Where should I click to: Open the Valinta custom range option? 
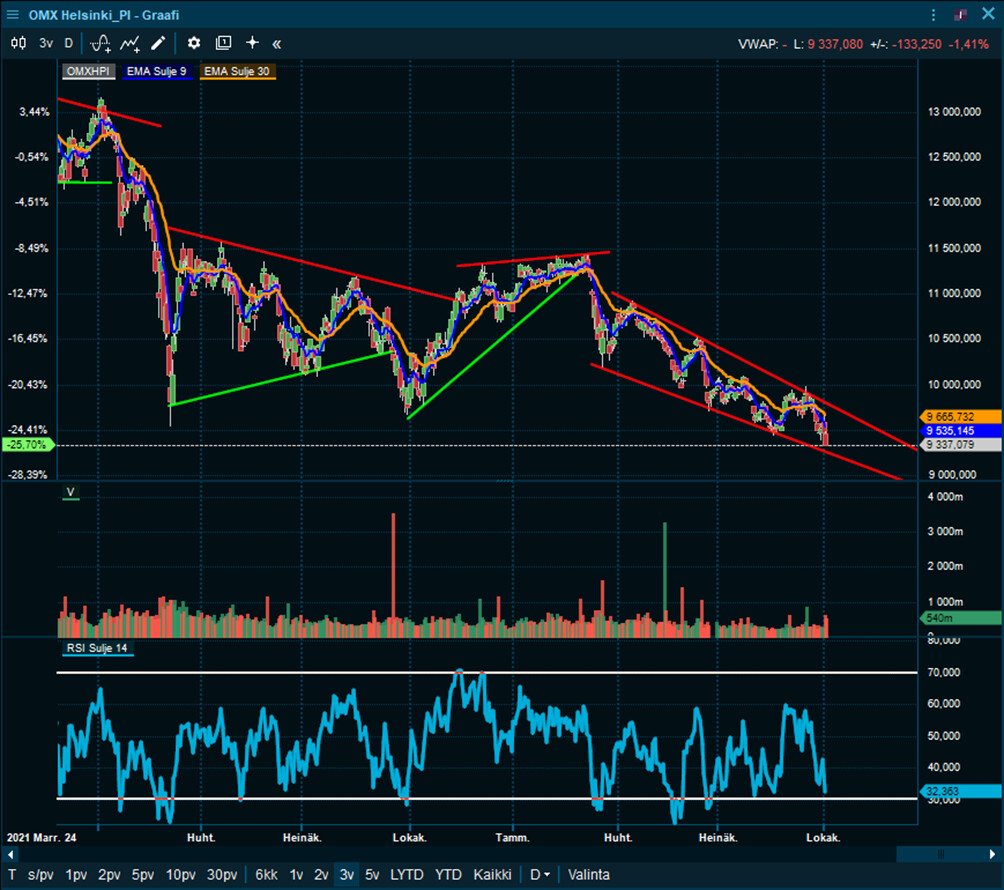[588, 875]
